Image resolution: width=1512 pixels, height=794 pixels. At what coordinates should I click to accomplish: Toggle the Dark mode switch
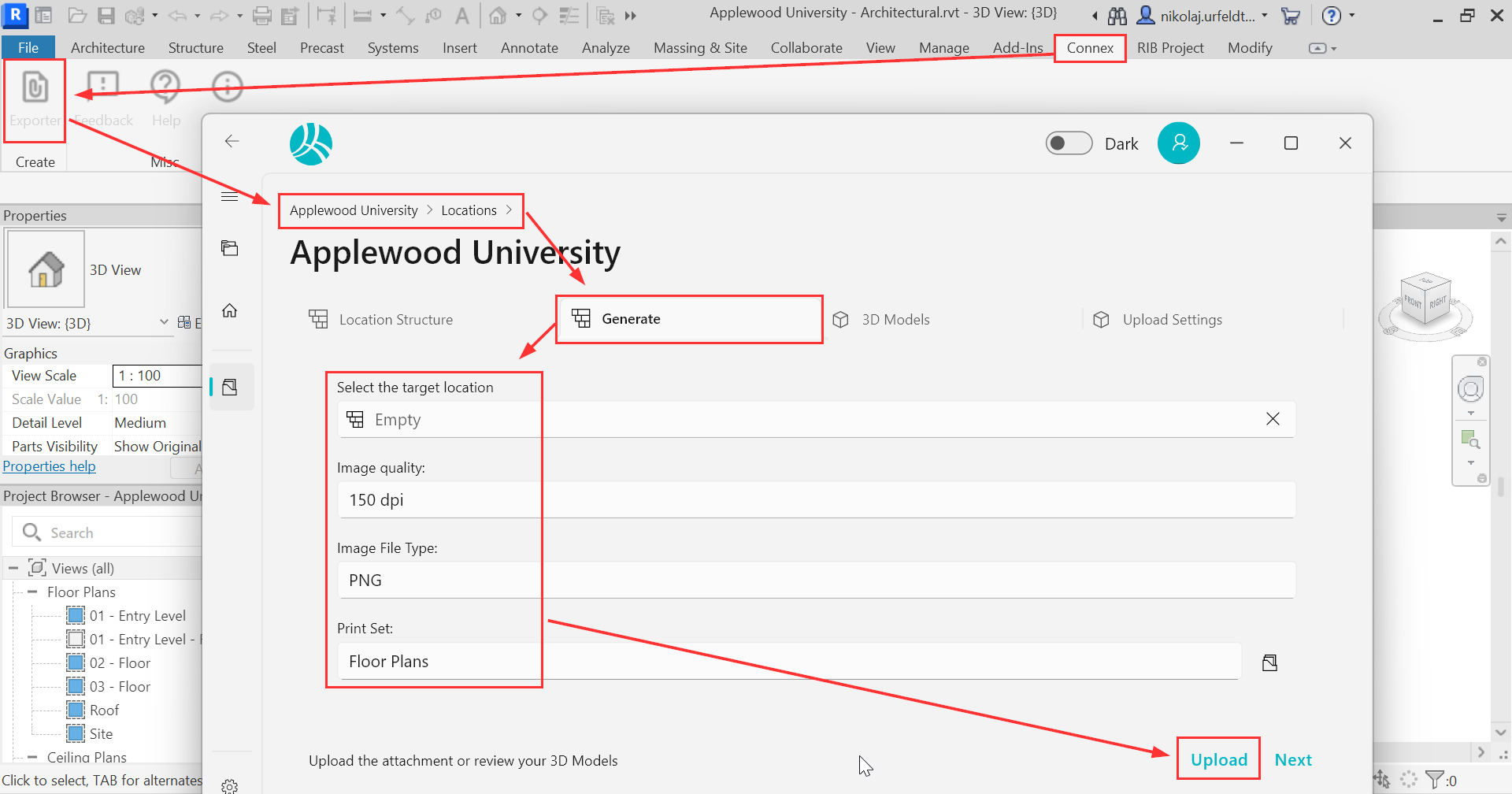tap(1069, 143)
